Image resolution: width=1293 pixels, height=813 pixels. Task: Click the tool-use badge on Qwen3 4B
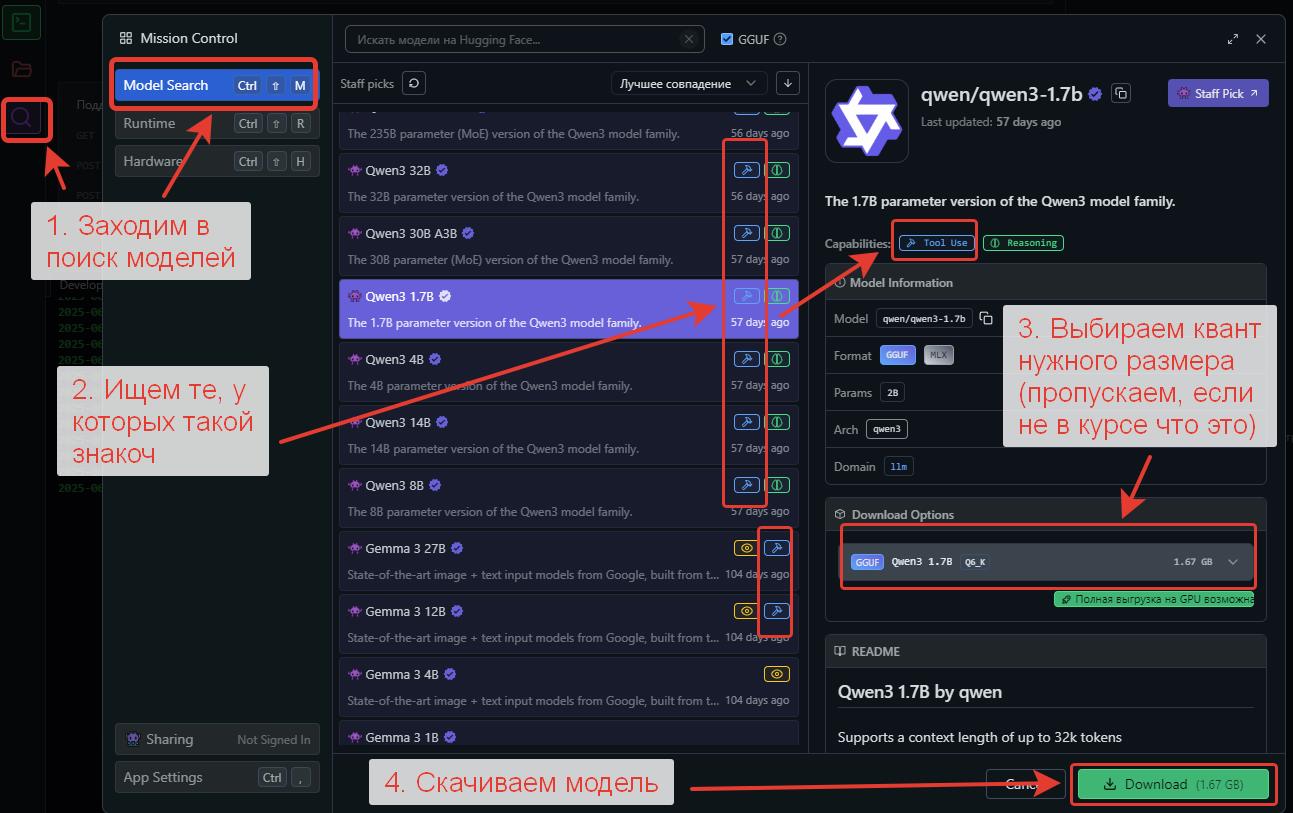[746, 359]
